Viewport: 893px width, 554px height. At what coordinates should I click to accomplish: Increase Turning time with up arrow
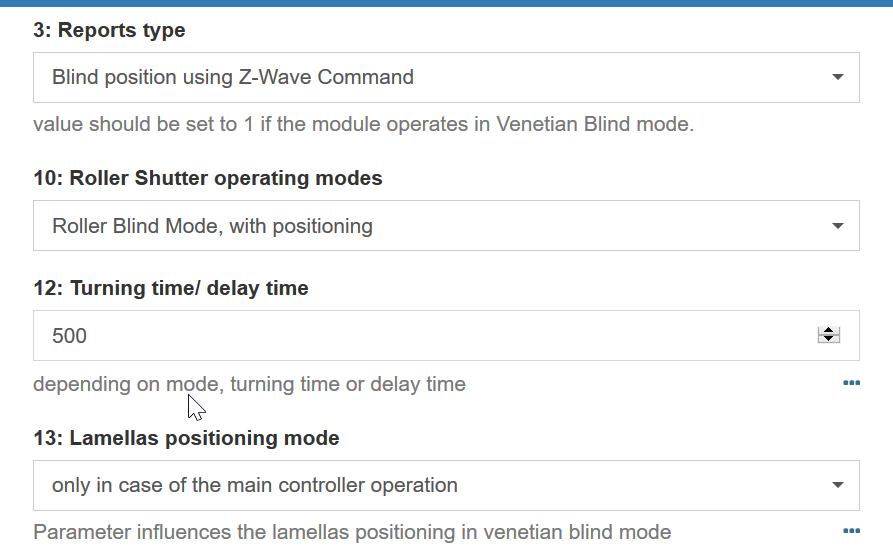[x=828, y=331]
